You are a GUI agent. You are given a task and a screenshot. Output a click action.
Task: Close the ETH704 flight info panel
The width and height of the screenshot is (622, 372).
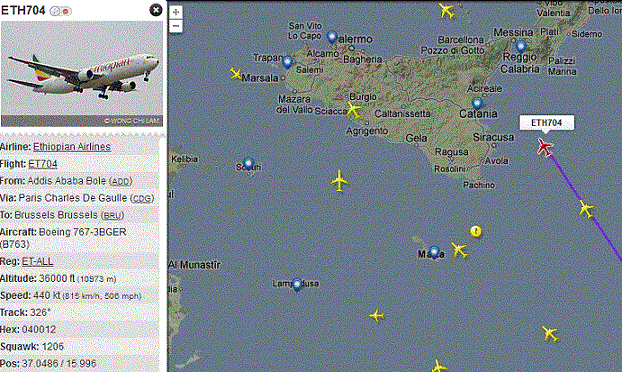point(156,10)
